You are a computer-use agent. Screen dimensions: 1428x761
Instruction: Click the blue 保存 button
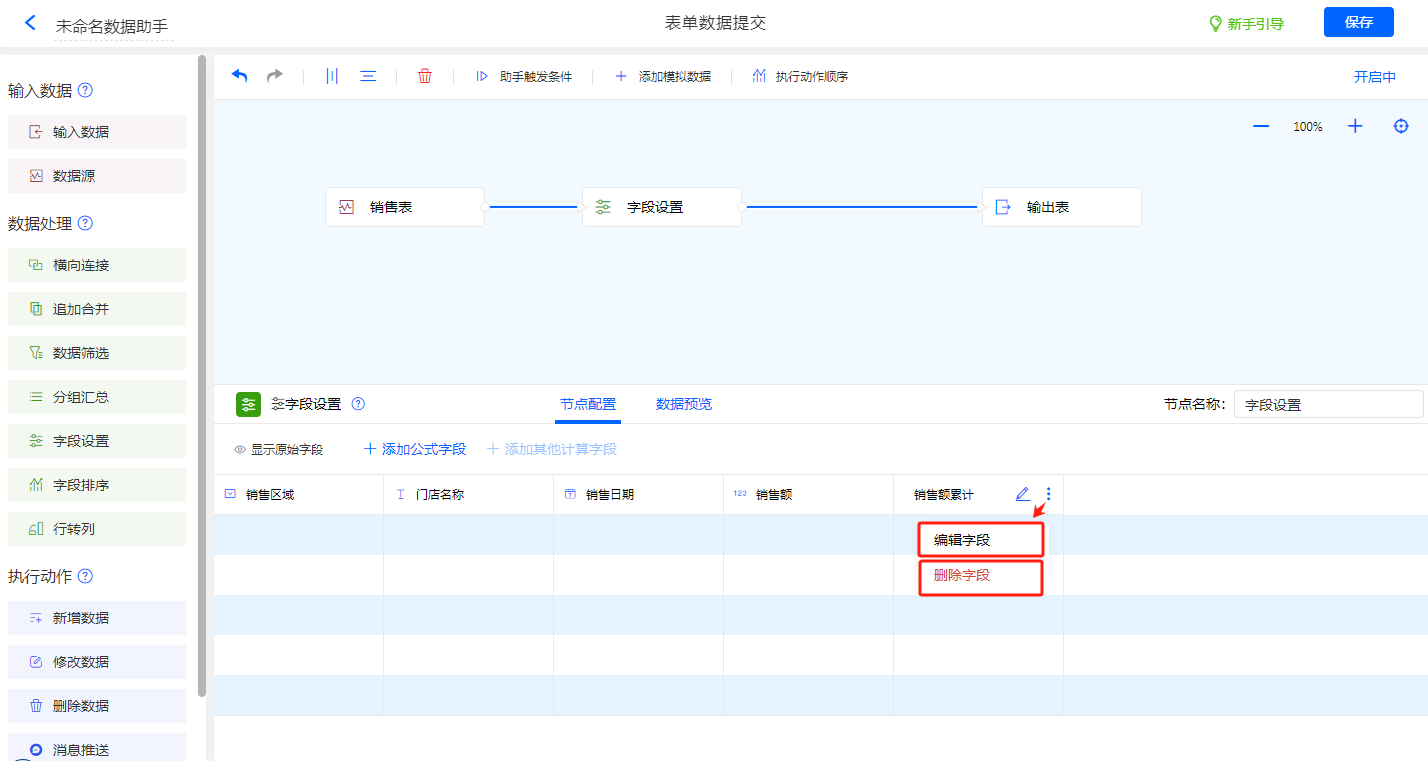click(x=1358, y=22)
